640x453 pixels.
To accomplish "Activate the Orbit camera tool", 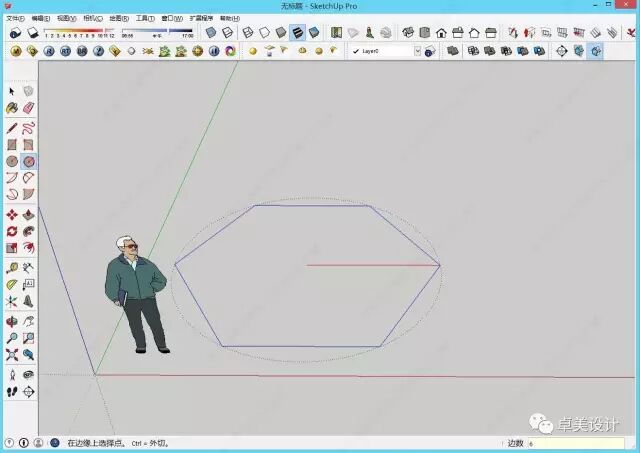I will click(x=12, y=322).
